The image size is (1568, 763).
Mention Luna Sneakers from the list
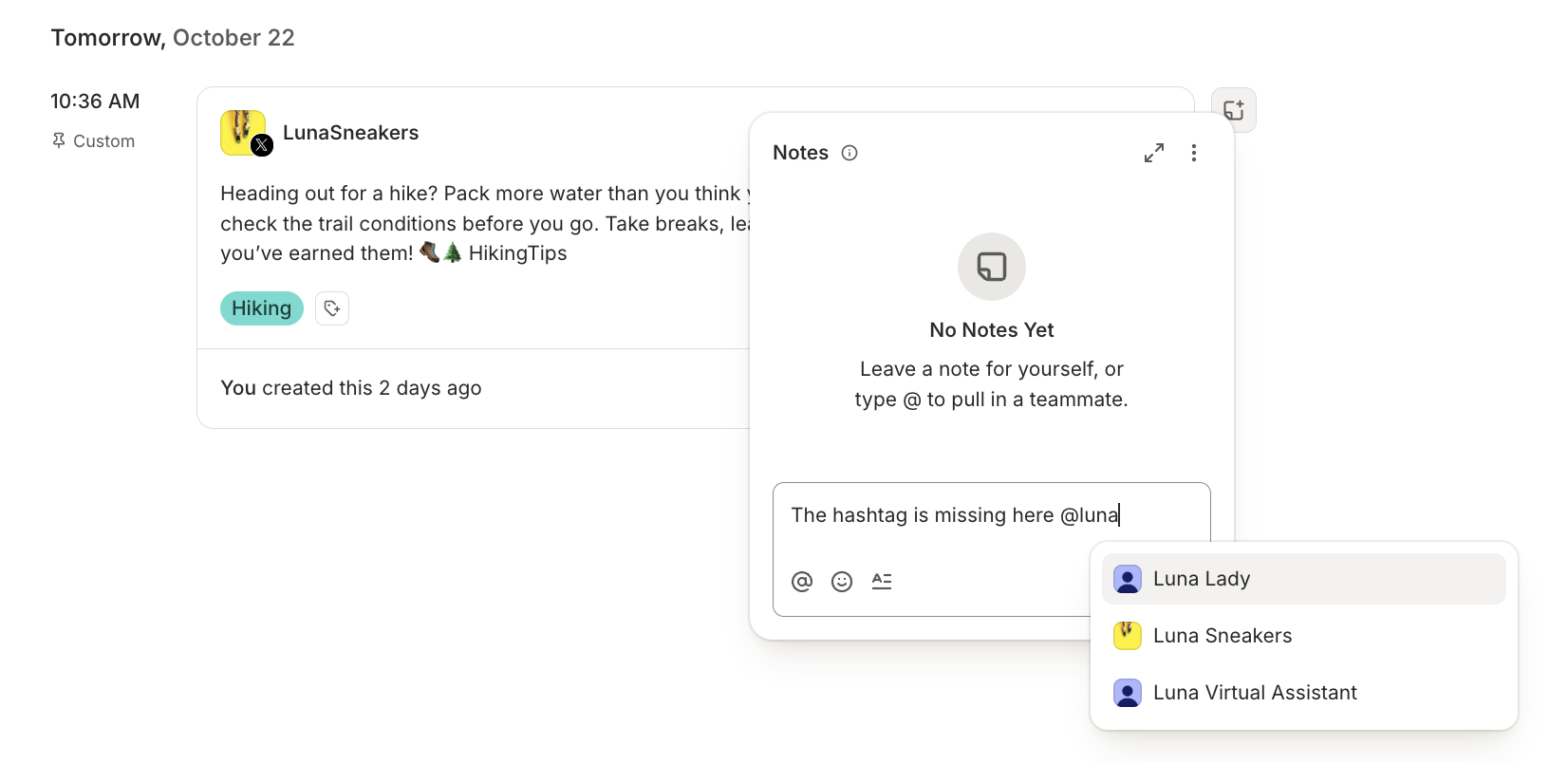point(1304,636)
